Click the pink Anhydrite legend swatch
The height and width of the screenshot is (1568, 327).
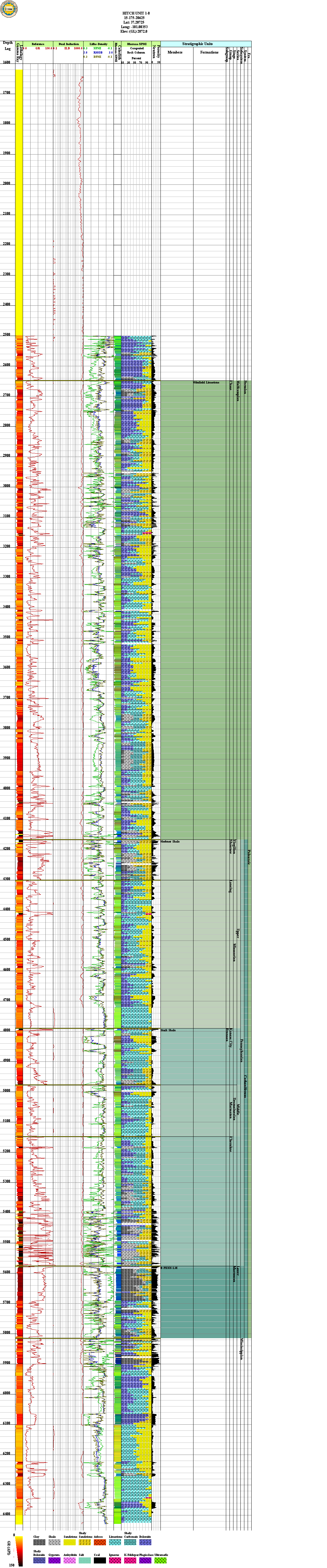(x=69, y=1561)
